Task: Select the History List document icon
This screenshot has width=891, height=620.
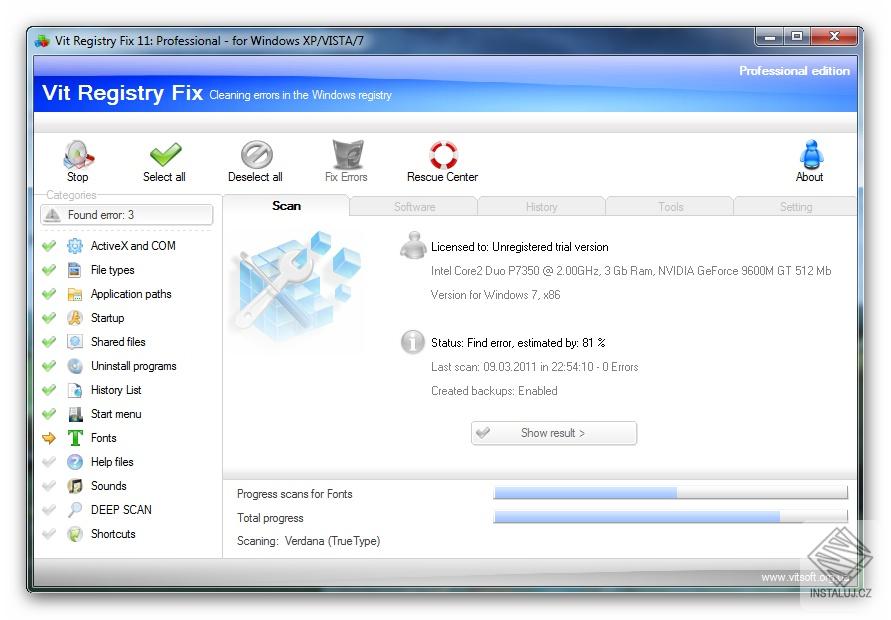Action: tap(74, 390)
